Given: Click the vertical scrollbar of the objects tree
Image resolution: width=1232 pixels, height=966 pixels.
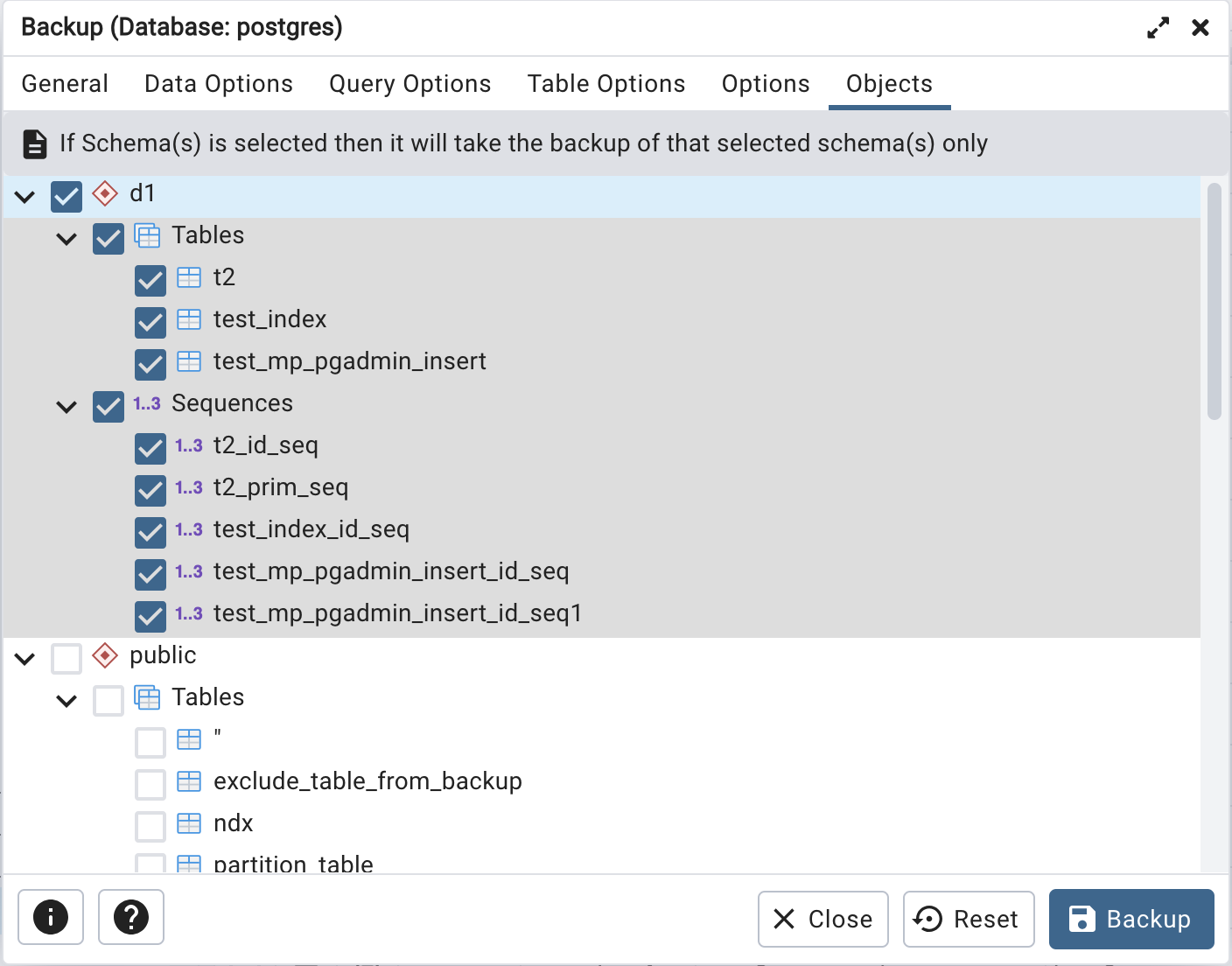Looking at the screenshot, I should [x=1214, y=302].
